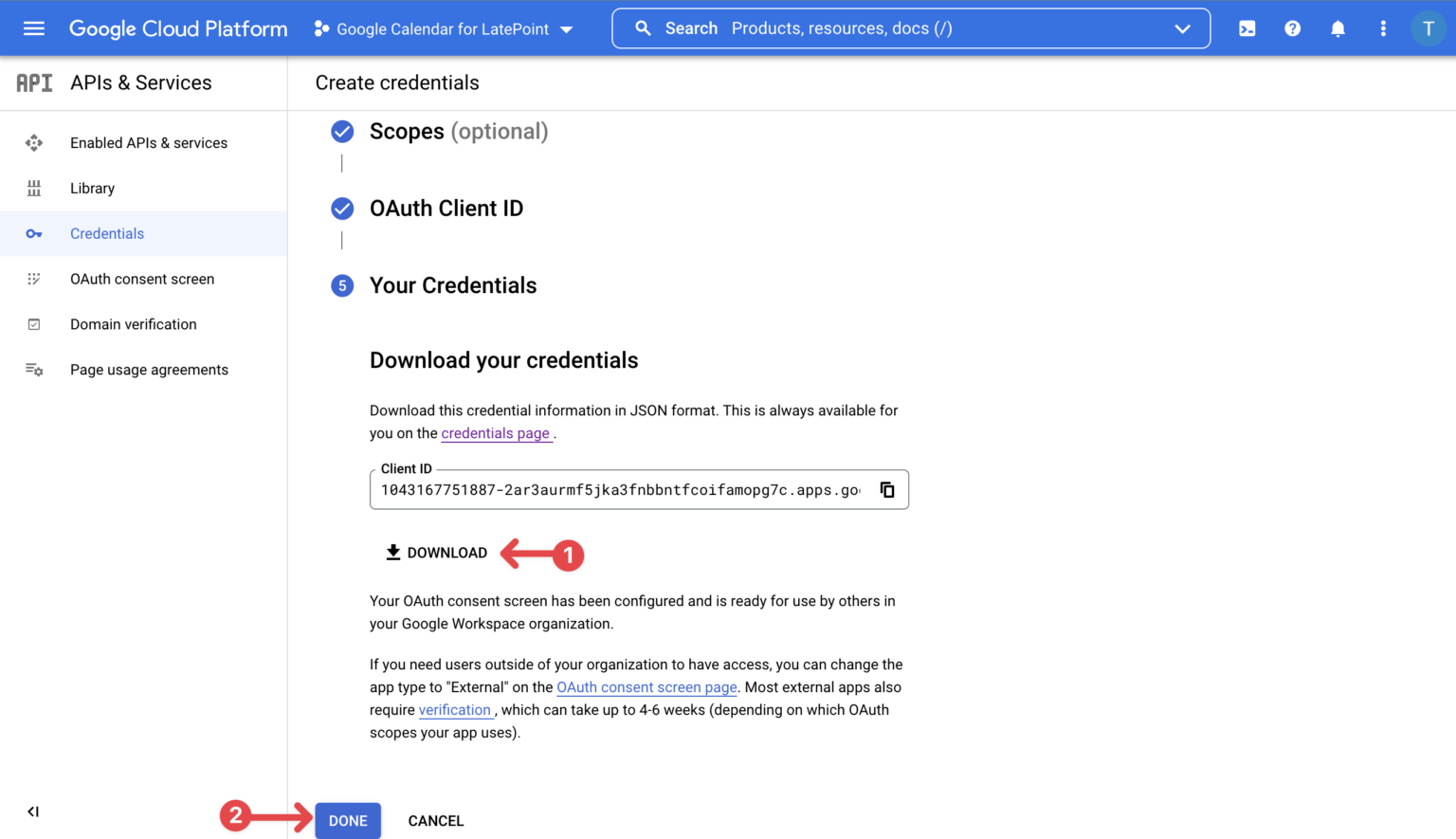Expand the search bar dropdown chevron
This screenshot has height=839, width=1456.
(1182, 28)
